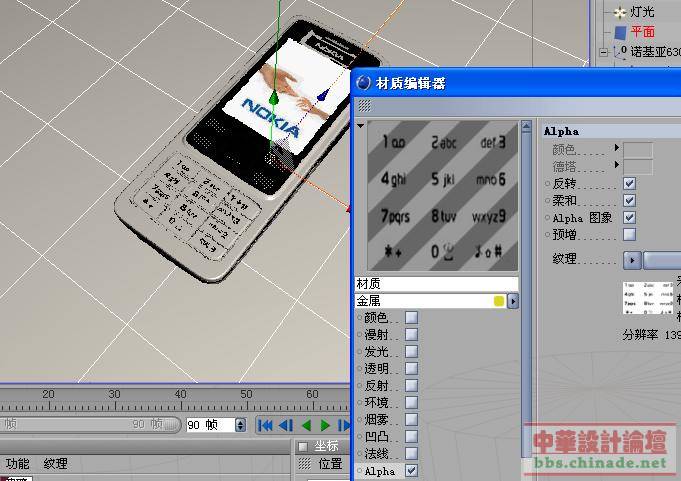Viewport: 681px width, 481px height.
Task: Play animation backwards
Action: 307,425
